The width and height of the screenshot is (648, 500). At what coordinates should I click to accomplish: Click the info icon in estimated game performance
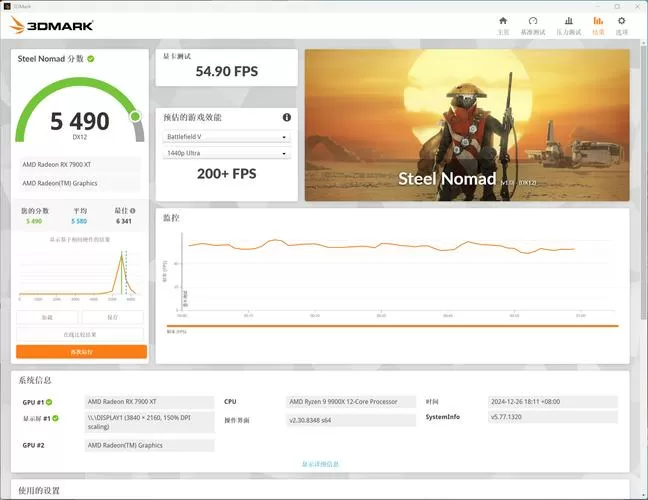(x=287, y=117)
